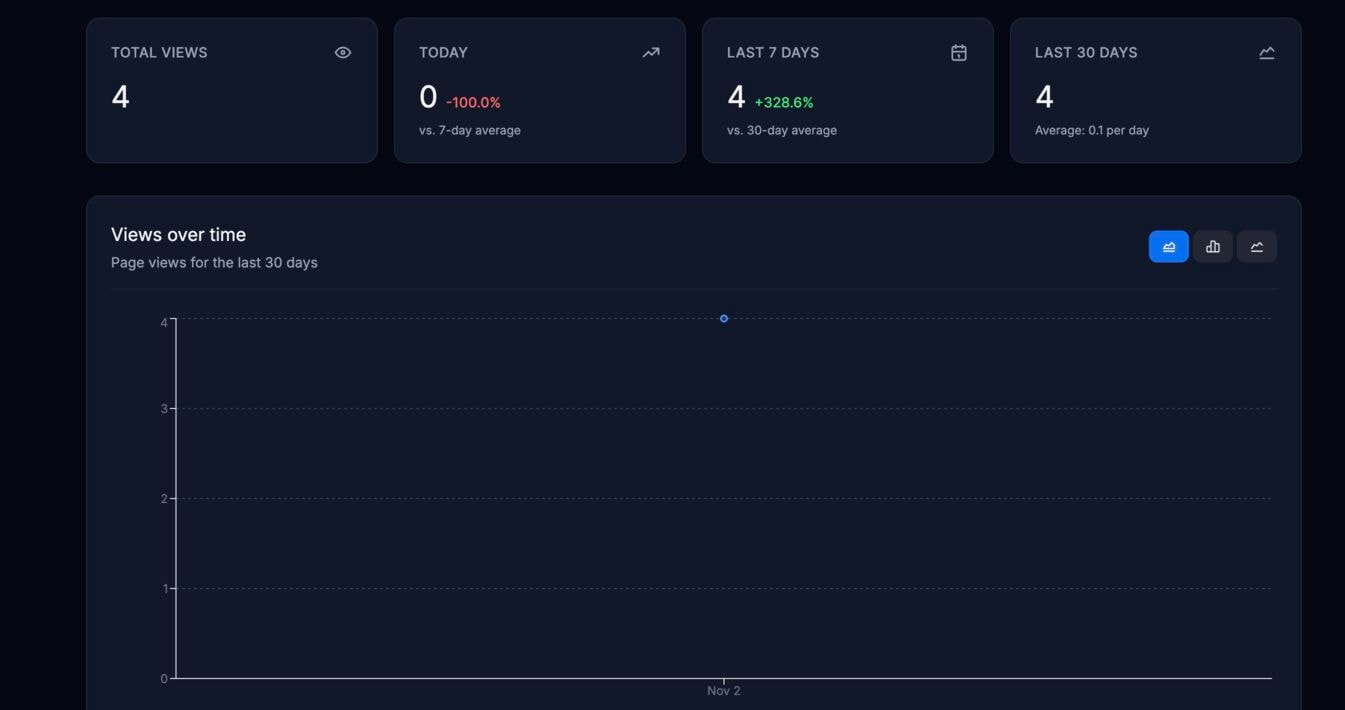Click the Page views for the last 30 days subtitle
This screenshot has width=1345, height=710.
click(214, 262)
